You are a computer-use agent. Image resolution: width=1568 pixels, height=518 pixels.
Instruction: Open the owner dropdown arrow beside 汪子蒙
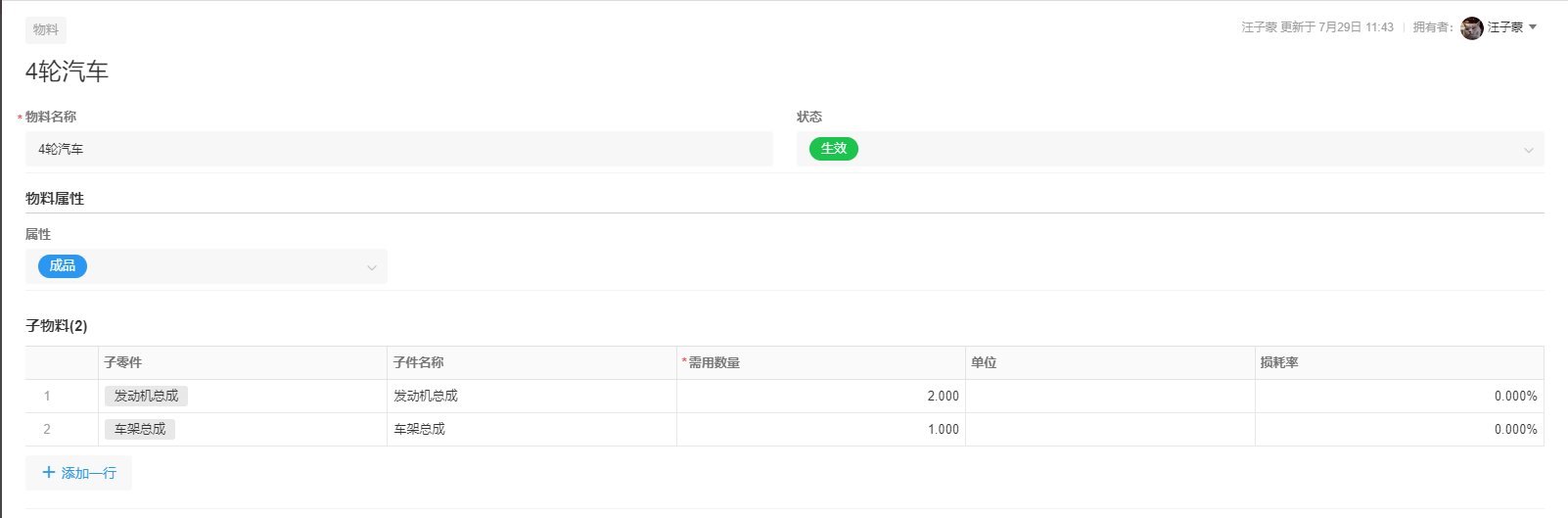click(x=1533, y=27)
